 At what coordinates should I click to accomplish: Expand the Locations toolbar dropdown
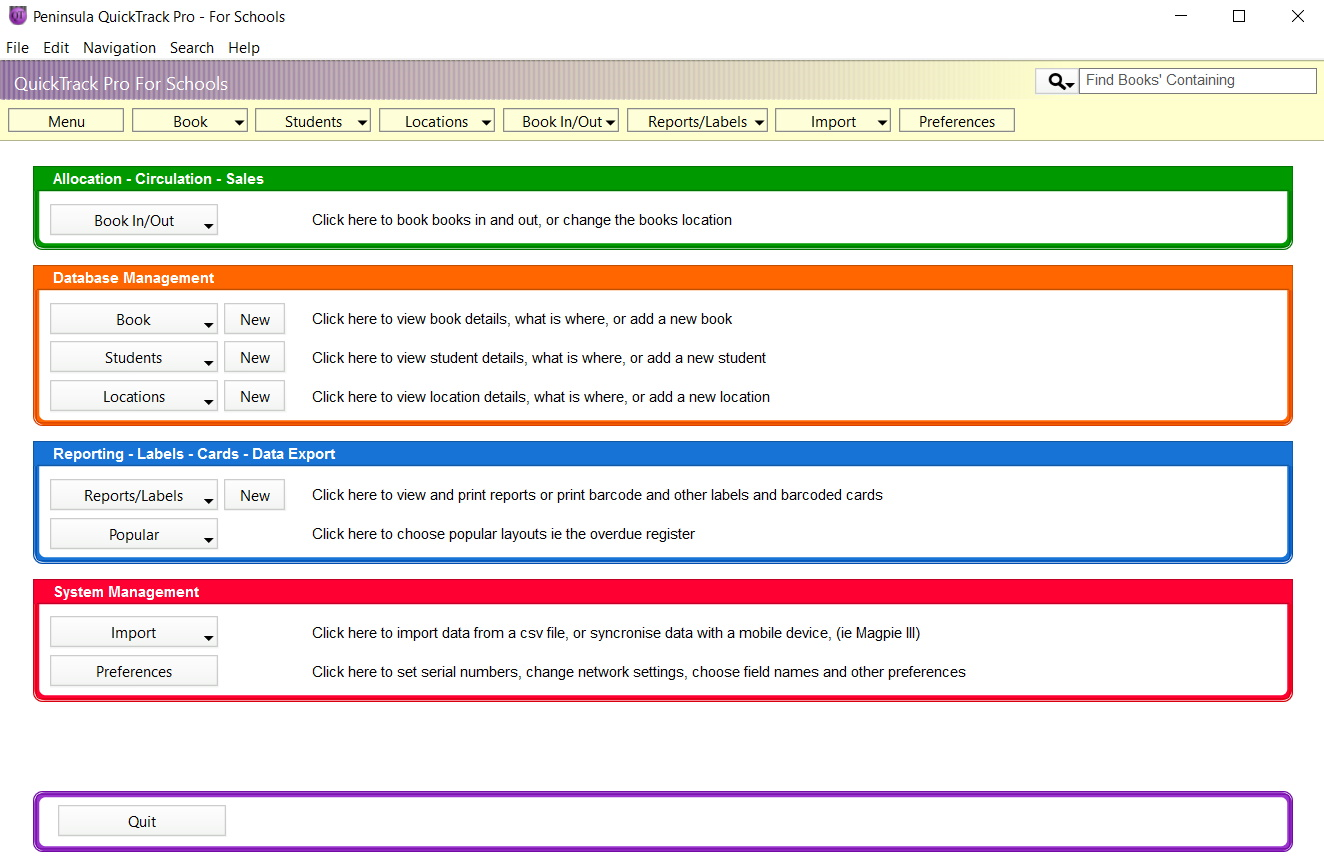[437, 121]
